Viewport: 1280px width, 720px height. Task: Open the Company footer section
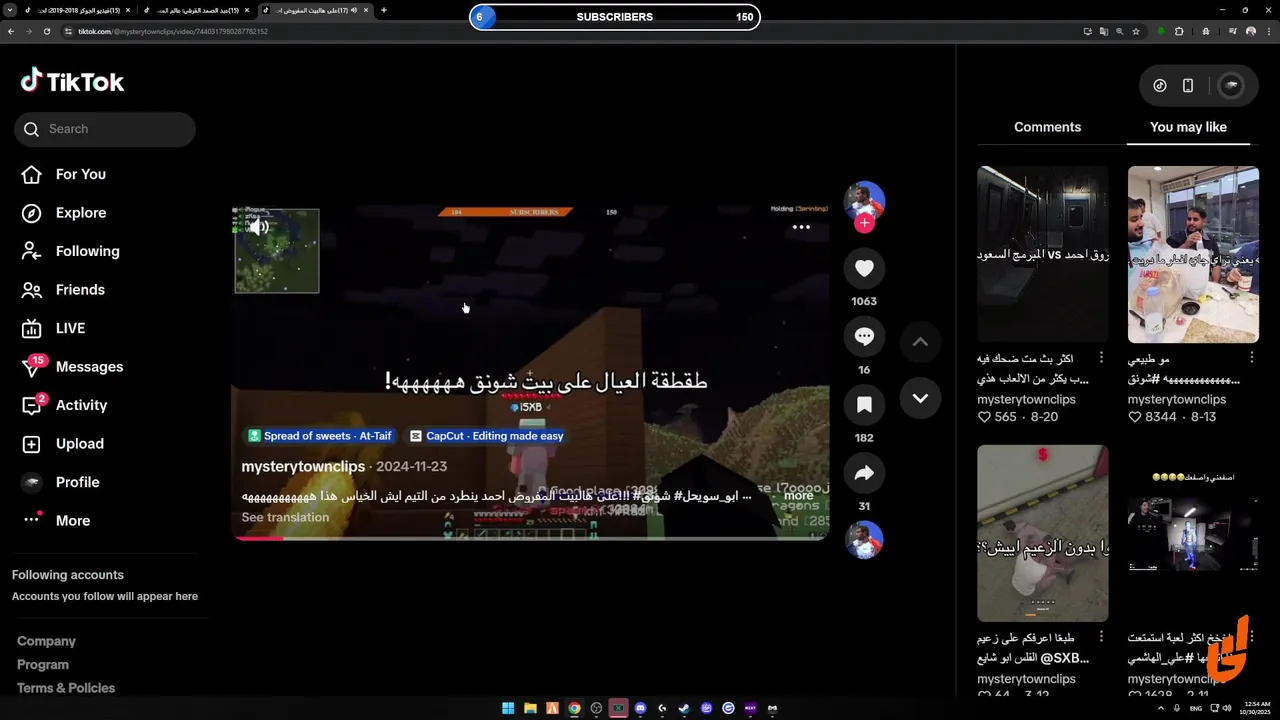coord(46,641)
